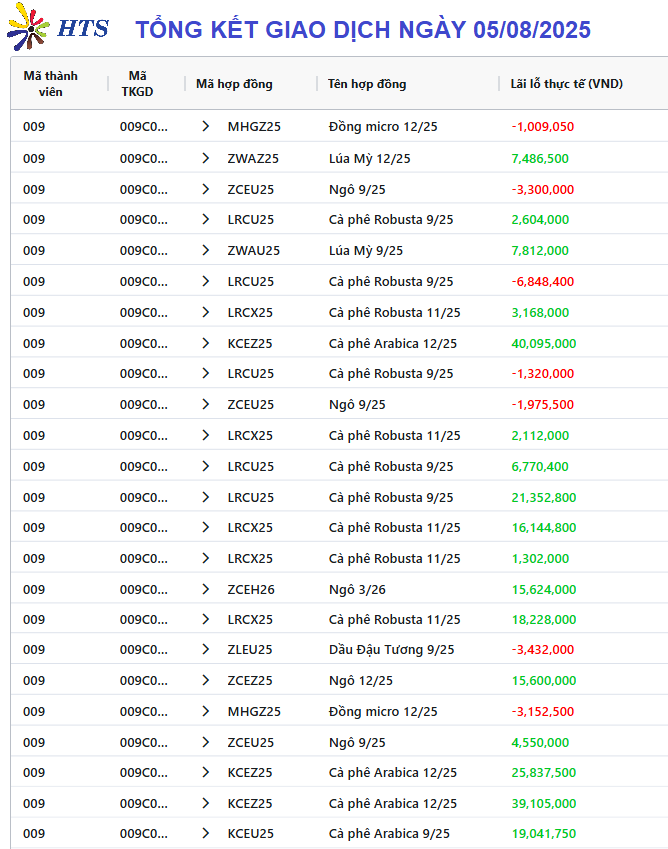This screenshot has width=668, height=849.
Task: Expand the ZWAZ25 Lúa Mỳ 12/25 row
Action: pyautogui.click(x=206, y=158)
